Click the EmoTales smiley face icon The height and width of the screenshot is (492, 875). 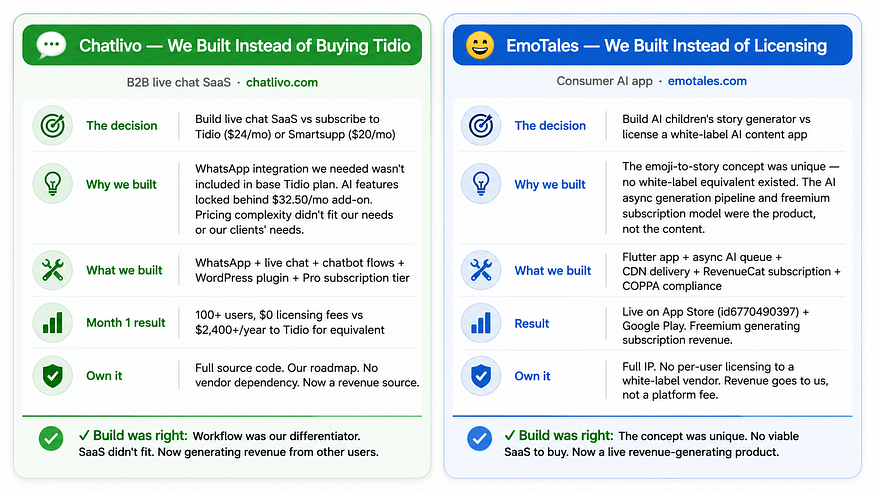click(x=480, y=45)
